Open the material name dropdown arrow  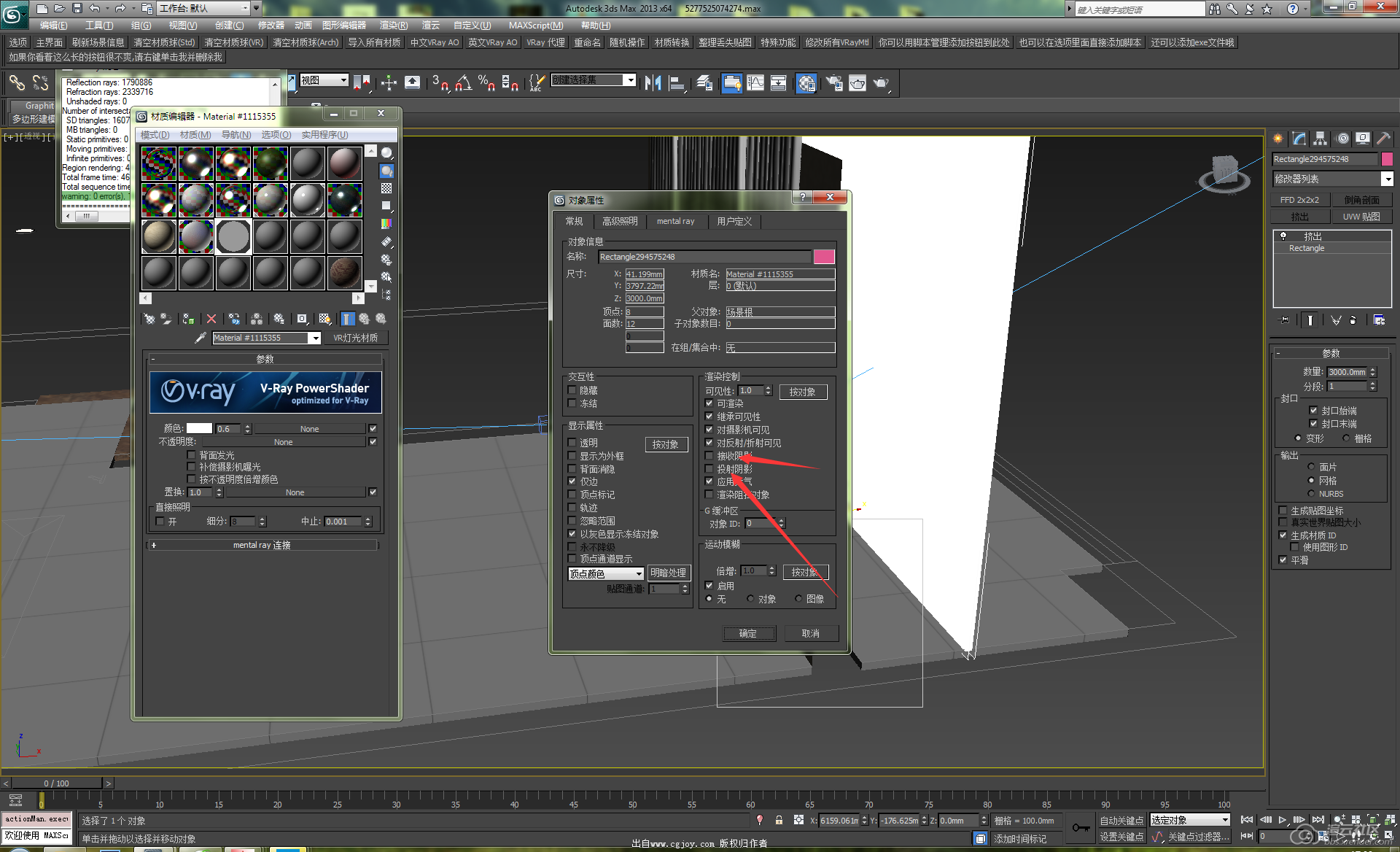[x=315, y=338]
